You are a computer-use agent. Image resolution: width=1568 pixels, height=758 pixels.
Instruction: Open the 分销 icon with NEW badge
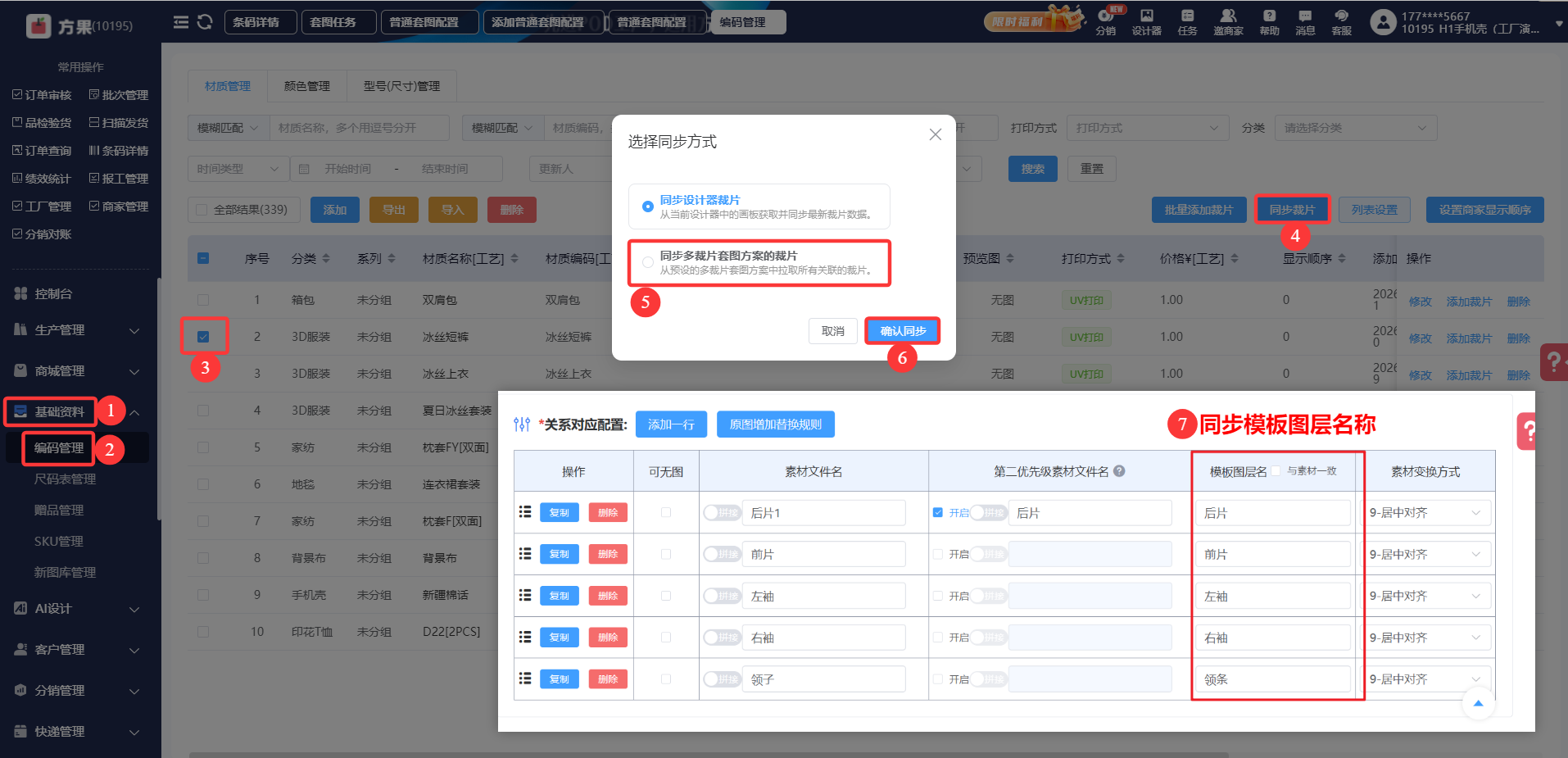point(1106,20)
